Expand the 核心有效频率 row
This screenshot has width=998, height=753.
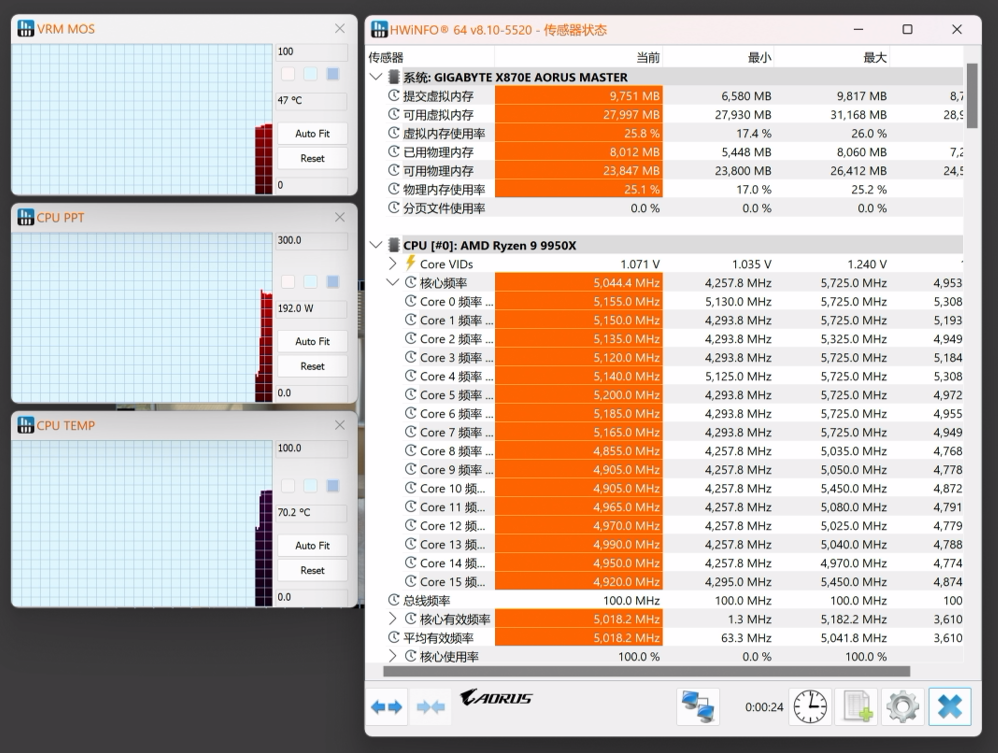393,619
